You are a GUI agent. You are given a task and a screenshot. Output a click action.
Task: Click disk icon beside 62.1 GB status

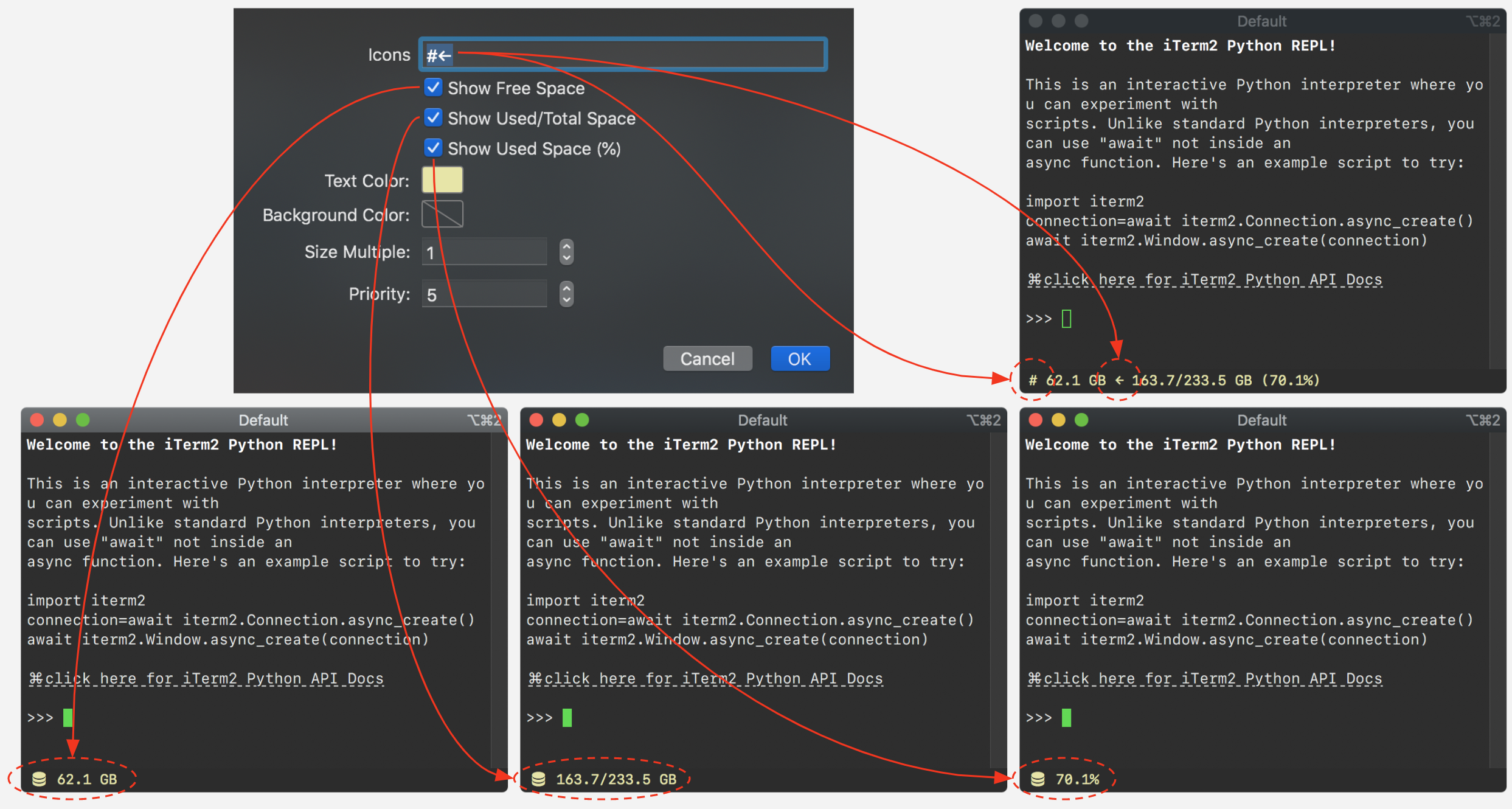(39, 779)
